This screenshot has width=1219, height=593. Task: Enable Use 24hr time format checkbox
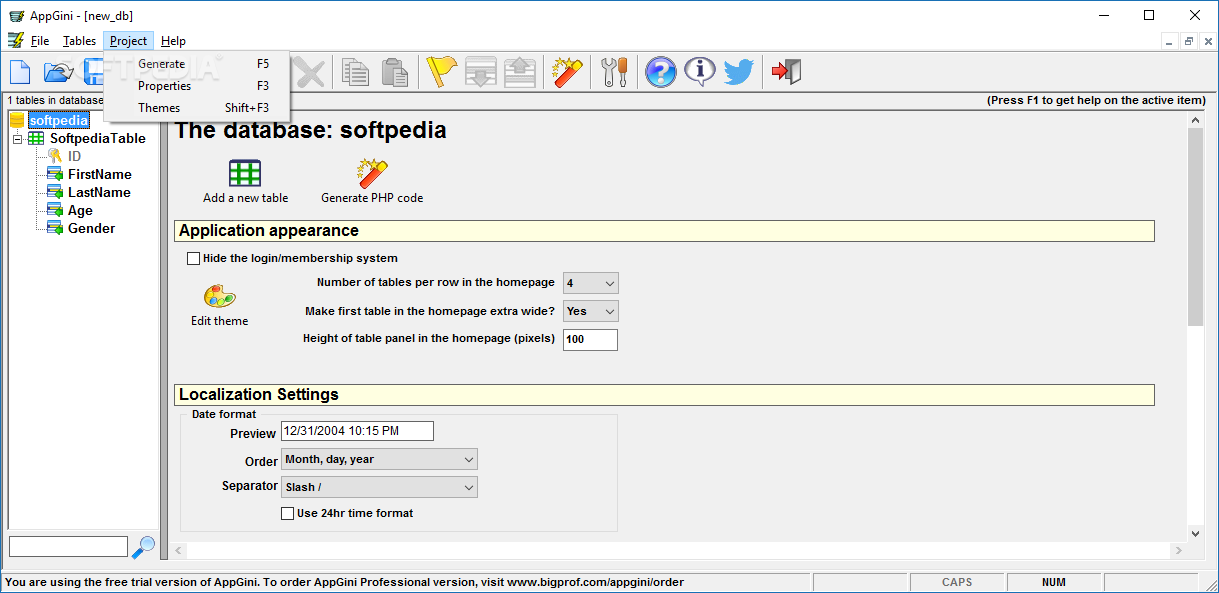[288, 513]
